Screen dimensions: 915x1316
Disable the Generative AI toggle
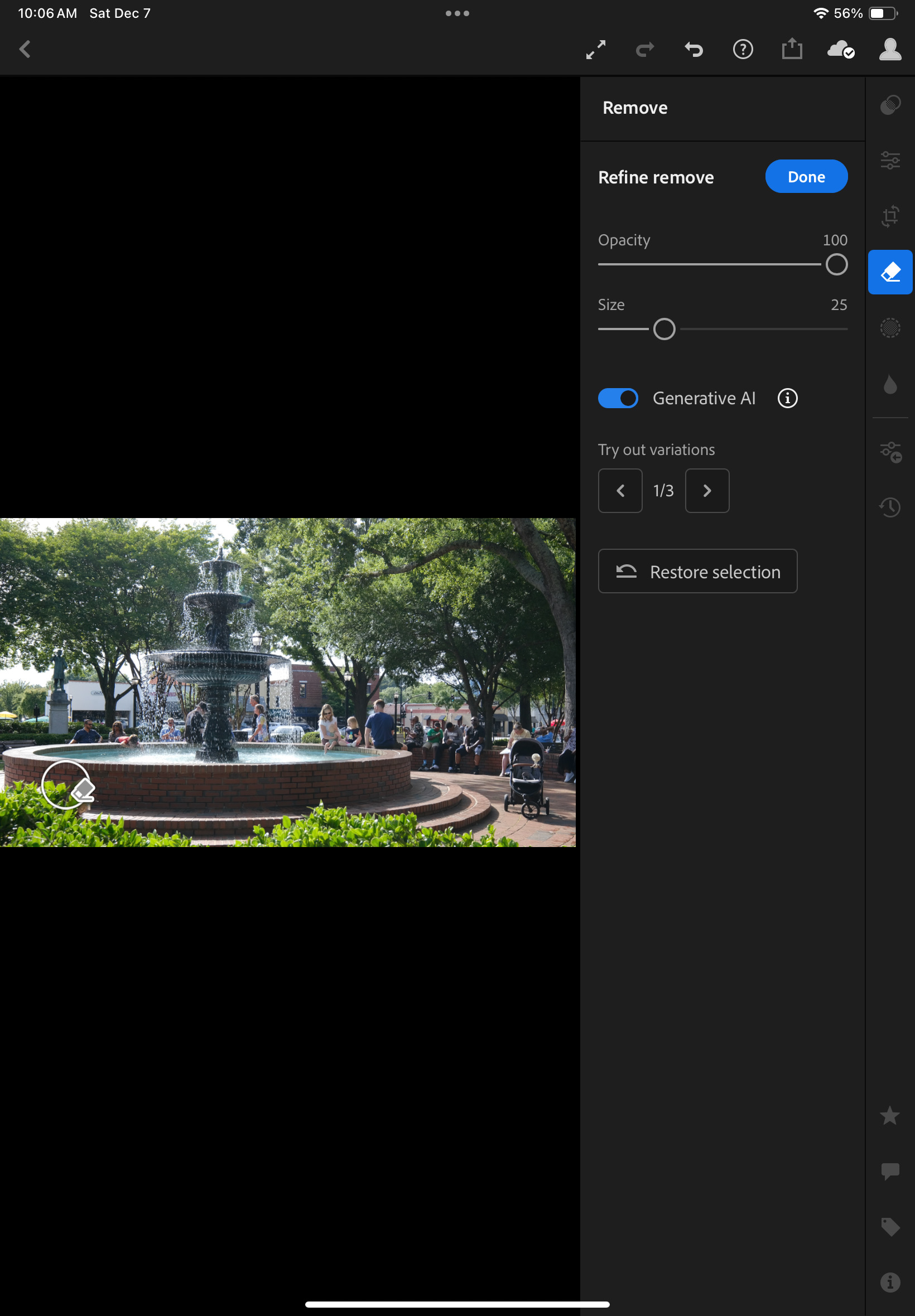point(618,398)
